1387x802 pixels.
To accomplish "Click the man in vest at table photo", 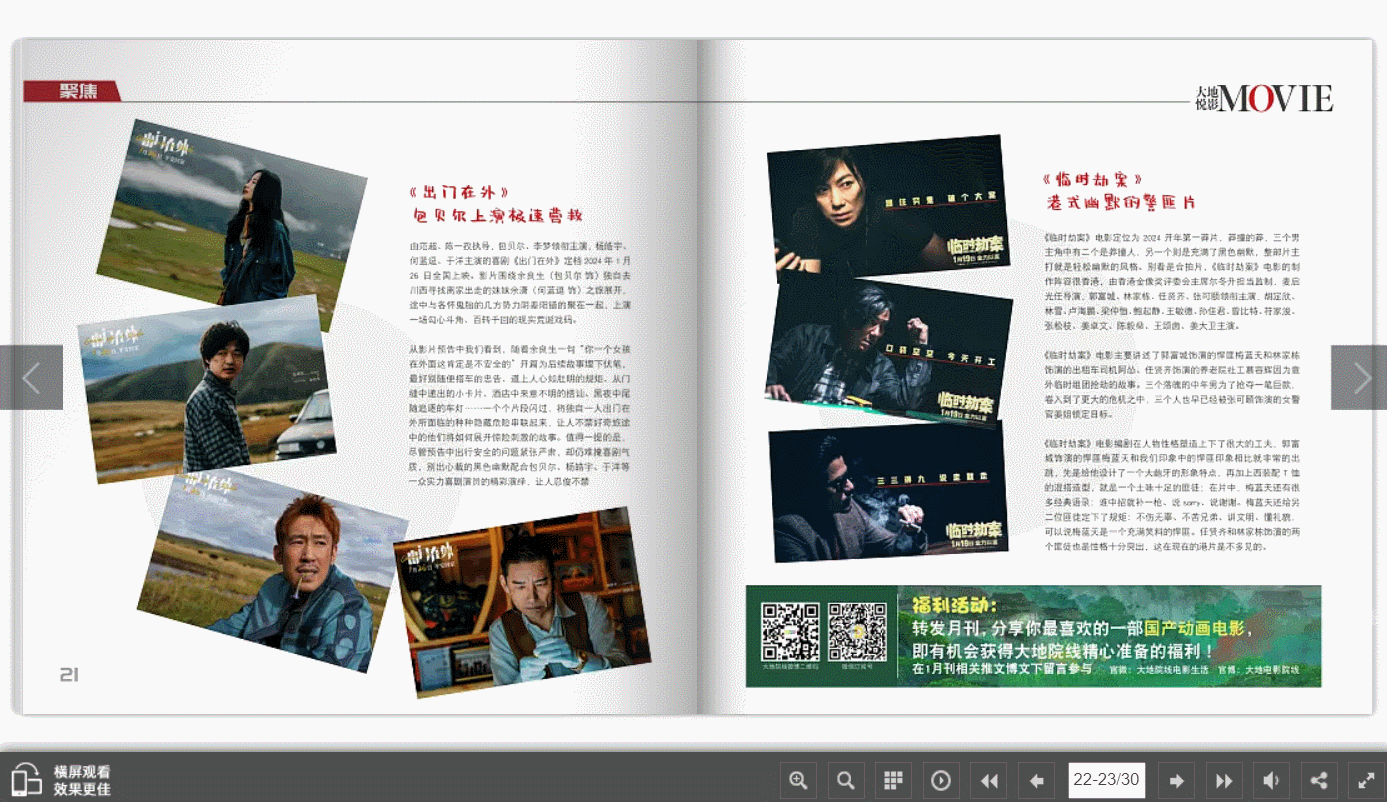I will (x=521, y=602).
